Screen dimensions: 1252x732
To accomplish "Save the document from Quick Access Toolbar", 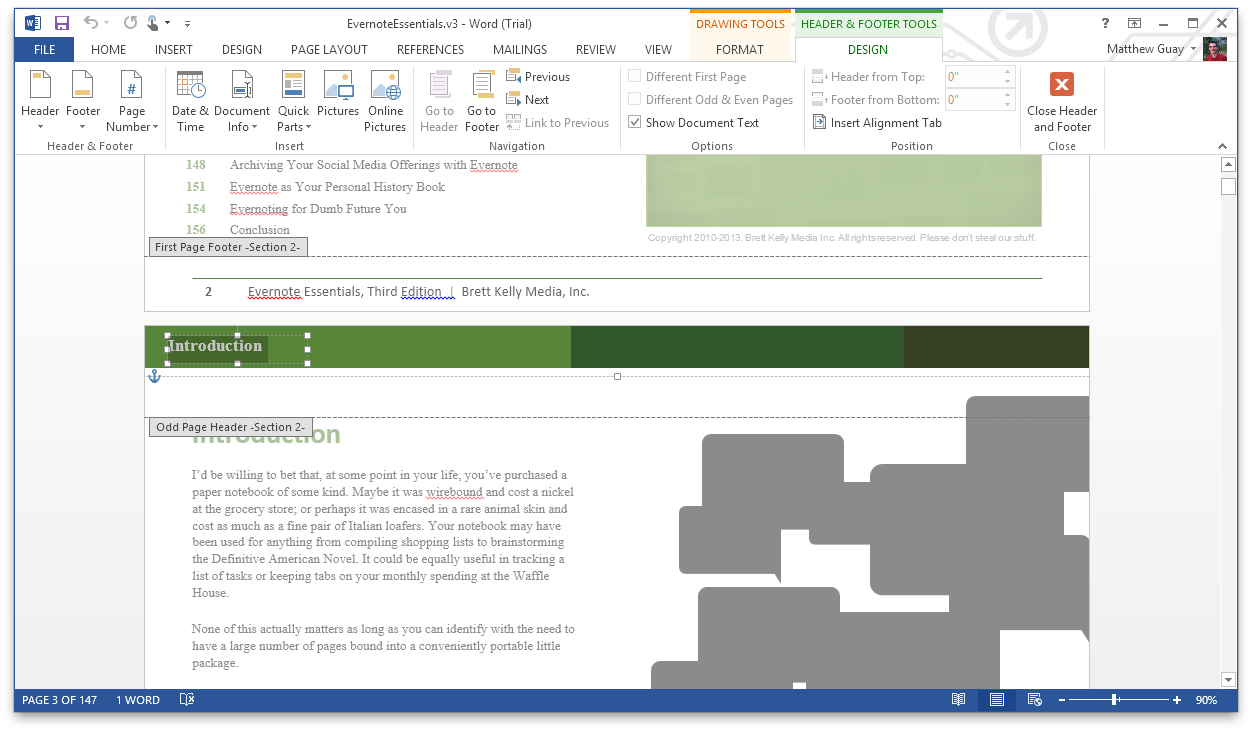I will point(62,23).
